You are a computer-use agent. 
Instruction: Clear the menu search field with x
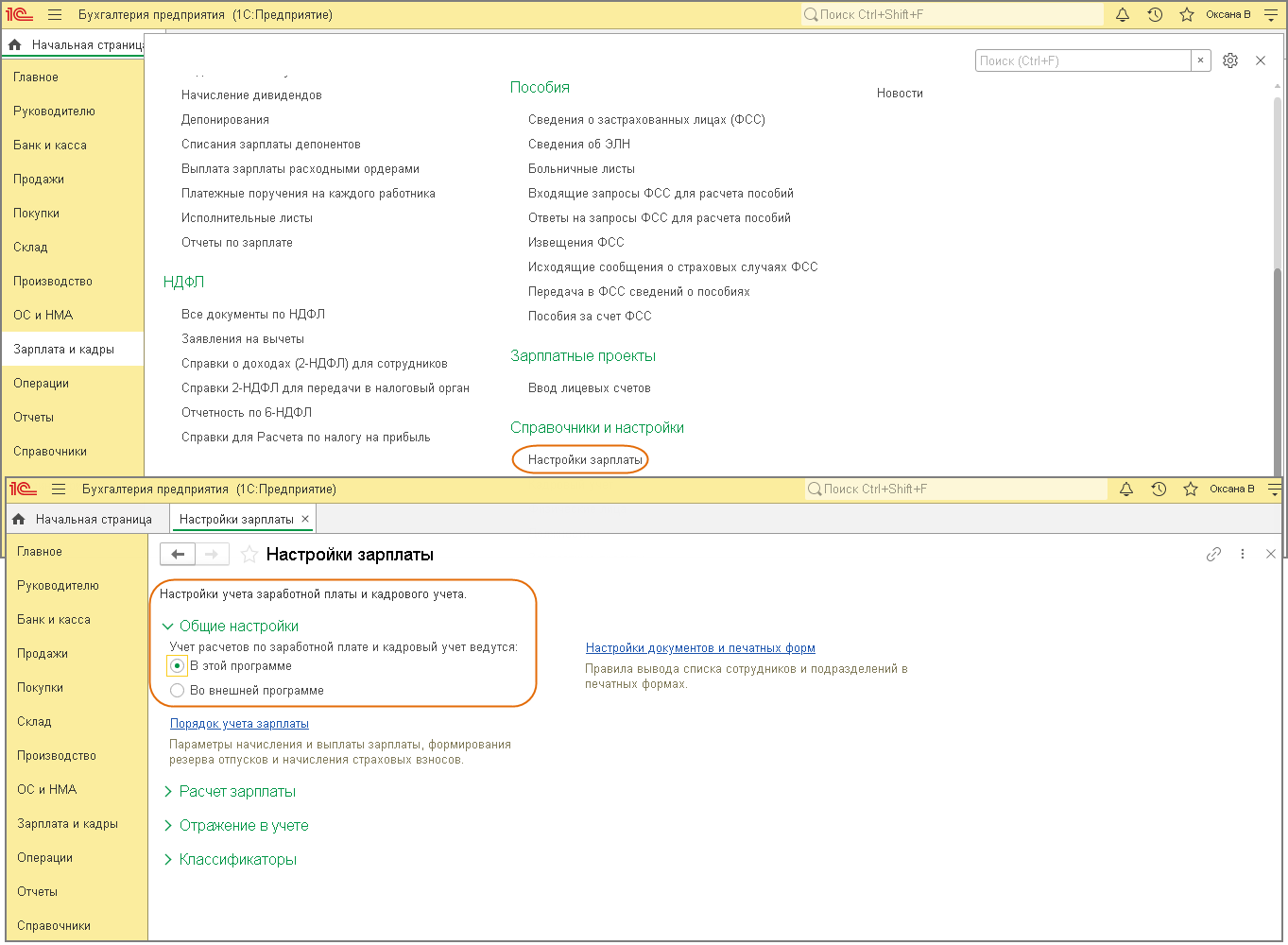(1200, 60)
